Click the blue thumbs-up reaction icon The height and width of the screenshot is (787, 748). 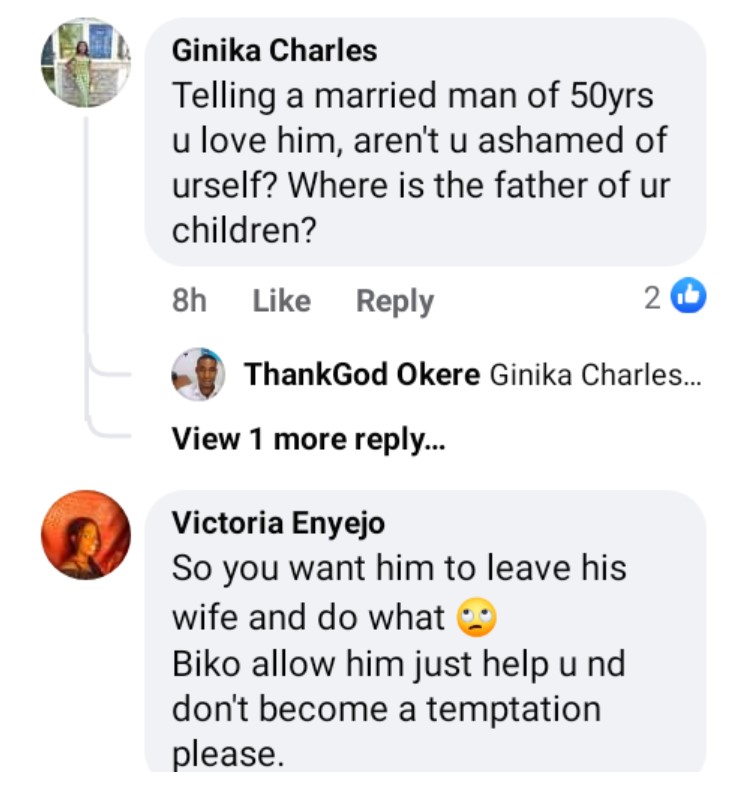click(690, 297)
